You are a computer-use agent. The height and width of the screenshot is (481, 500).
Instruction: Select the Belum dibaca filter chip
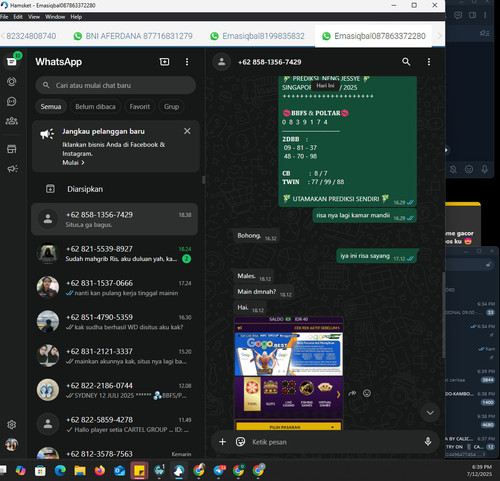point(95,107)
